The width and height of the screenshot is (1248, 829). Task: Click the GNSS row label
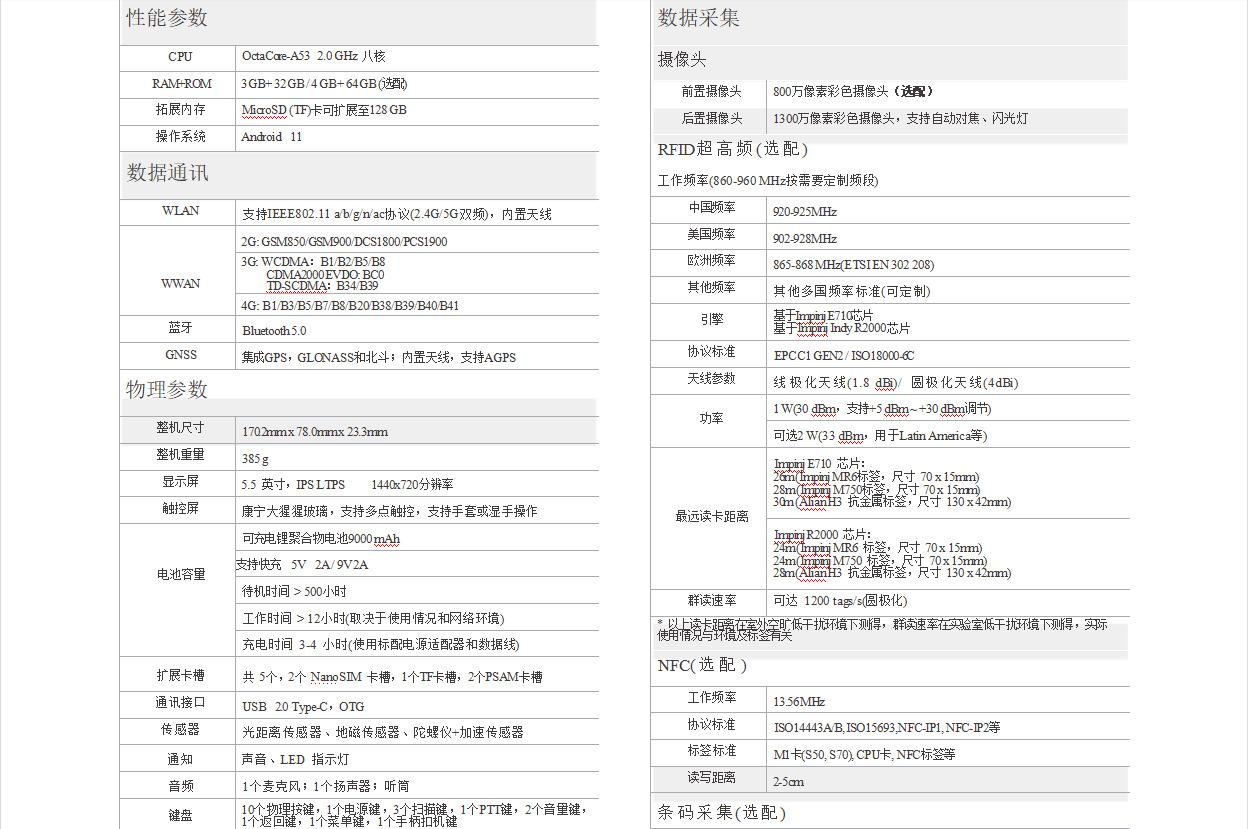tap(180, 355)
